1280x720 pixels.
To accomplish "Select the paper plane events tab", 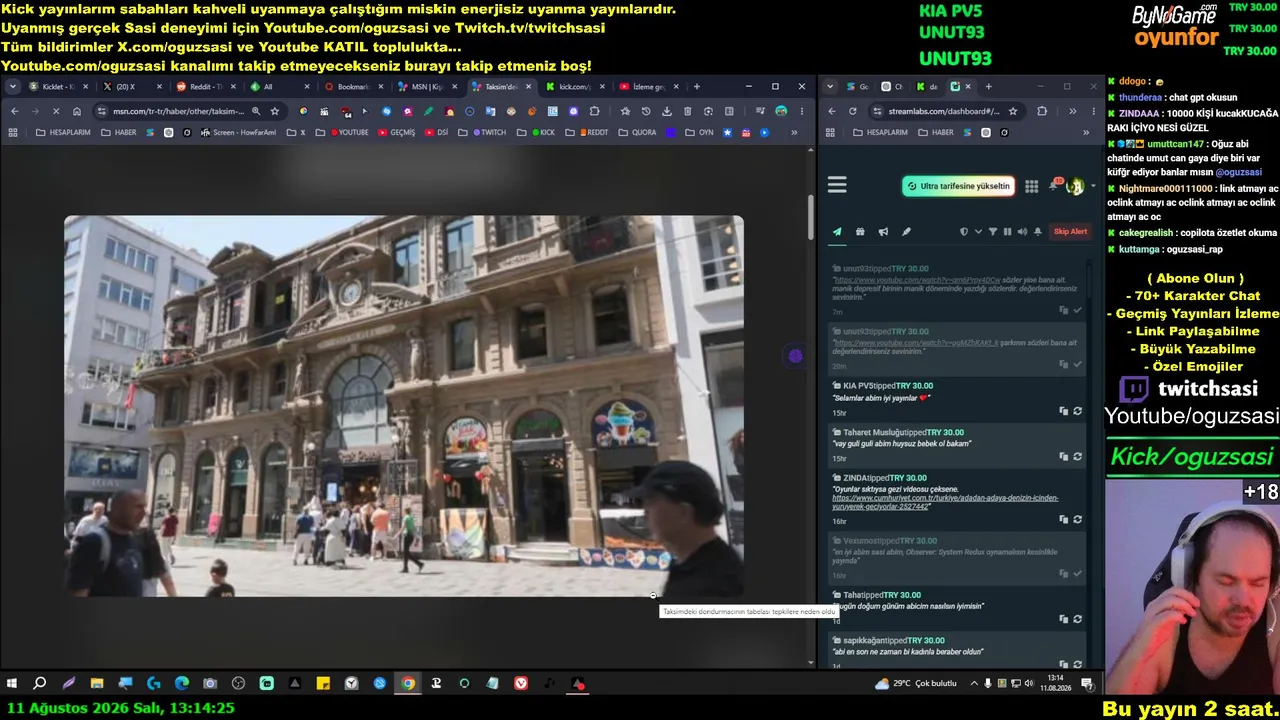I will tap(837, 232).
